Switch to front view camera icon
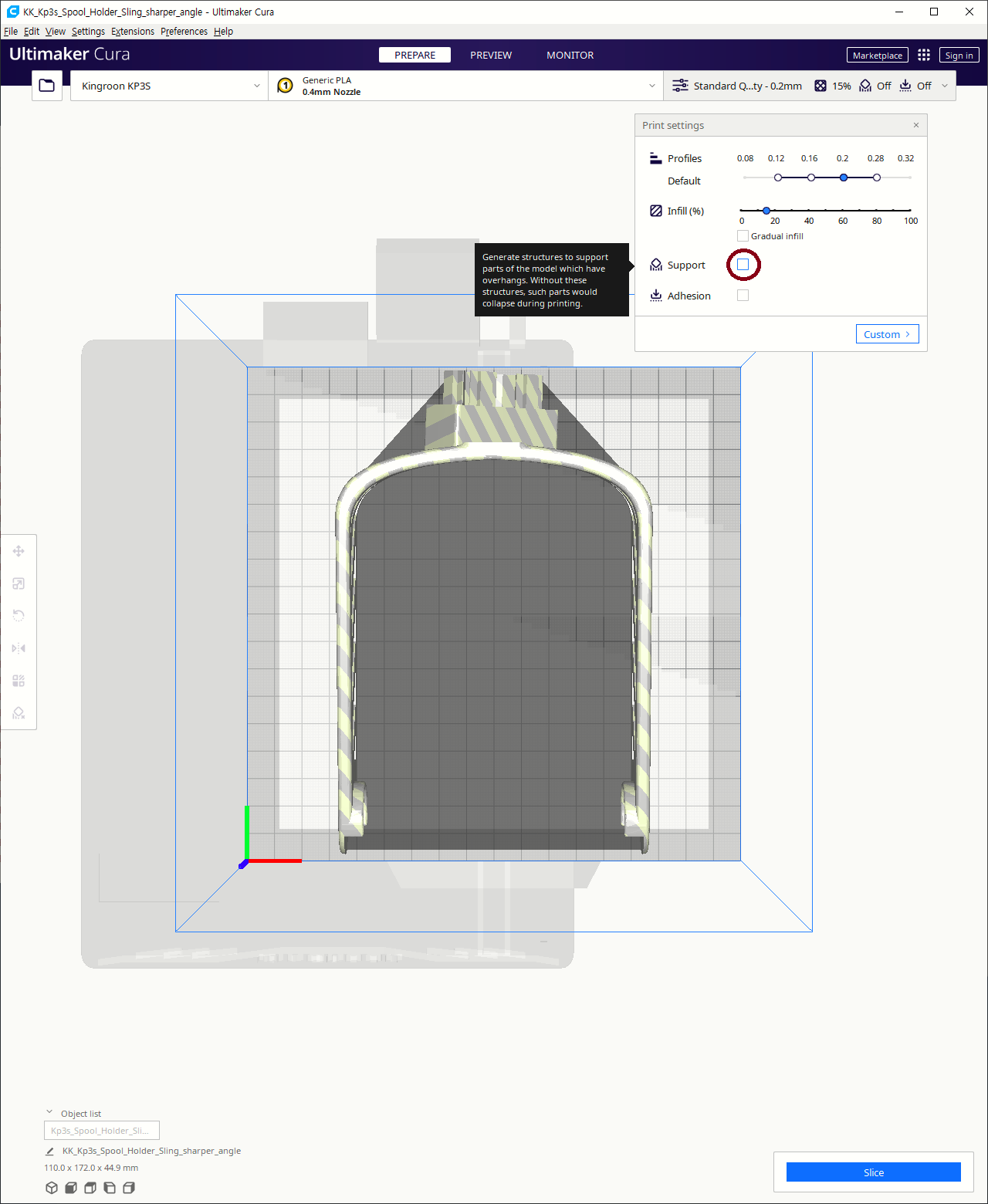 [71, 1188]
